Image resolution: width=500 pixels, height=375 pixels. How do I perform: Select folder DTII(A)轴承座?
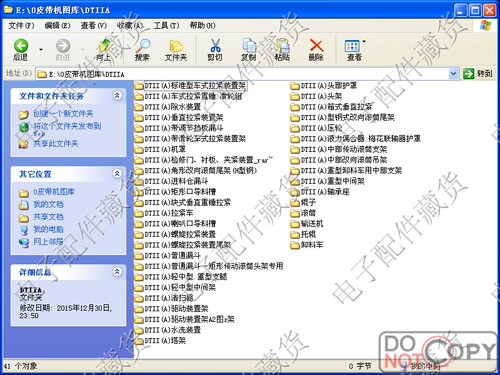[x=320, y=192]
